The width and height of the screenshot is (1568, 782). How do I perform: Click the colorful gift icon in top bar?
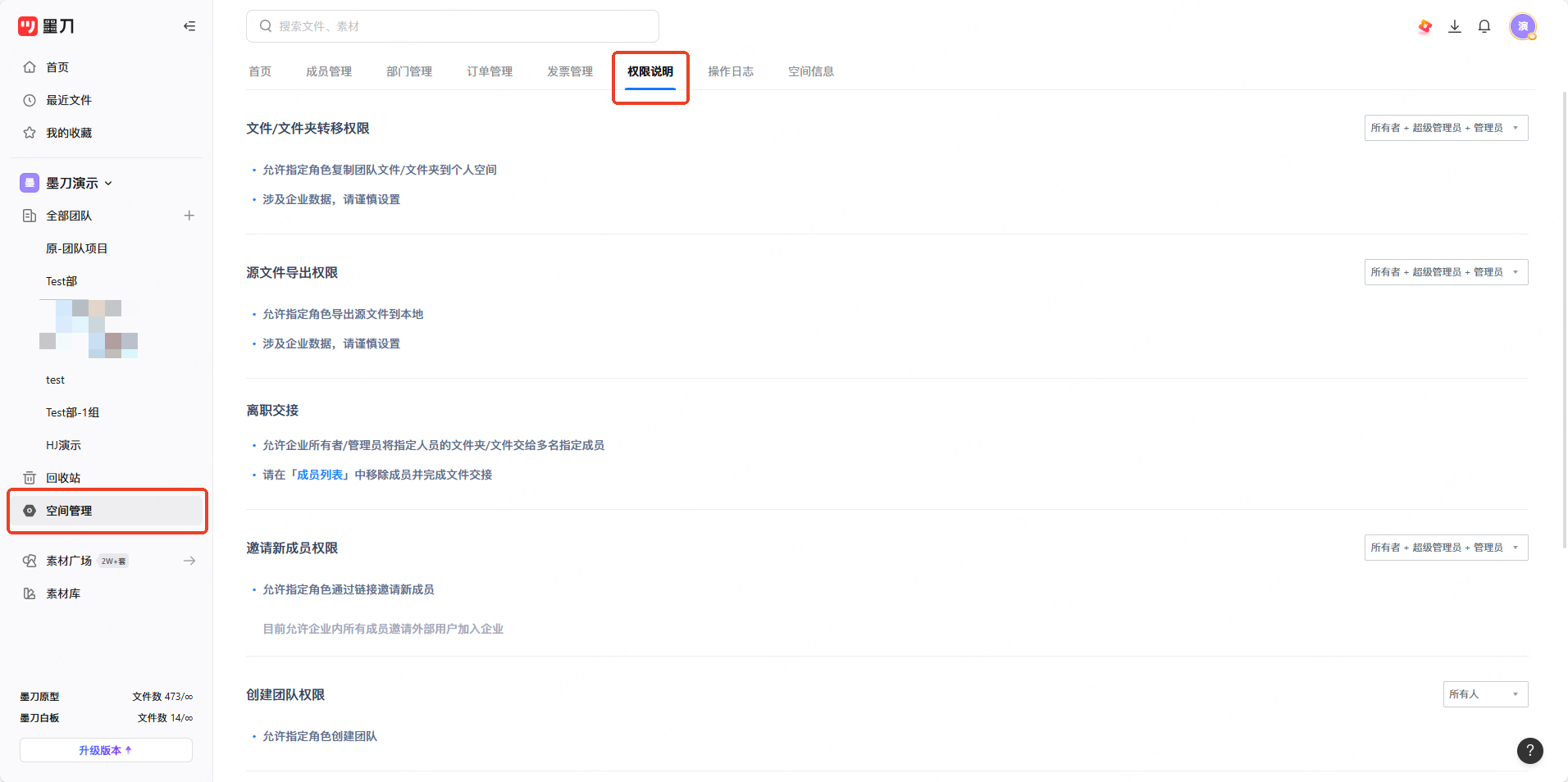[1425, 26]
